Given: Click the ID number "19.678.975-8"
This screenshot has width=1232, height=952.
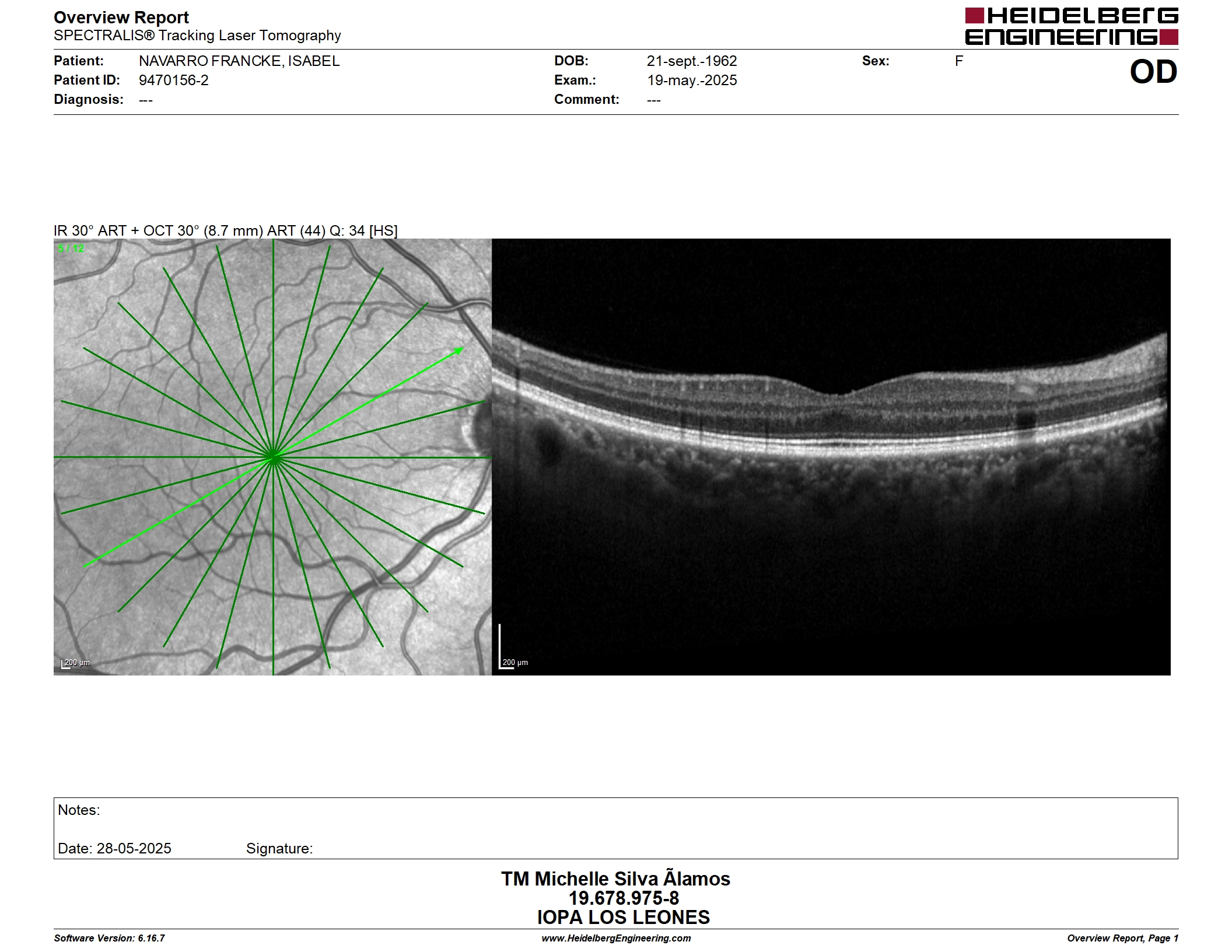Looking at the screenshot, I should (x=624, y=898).
